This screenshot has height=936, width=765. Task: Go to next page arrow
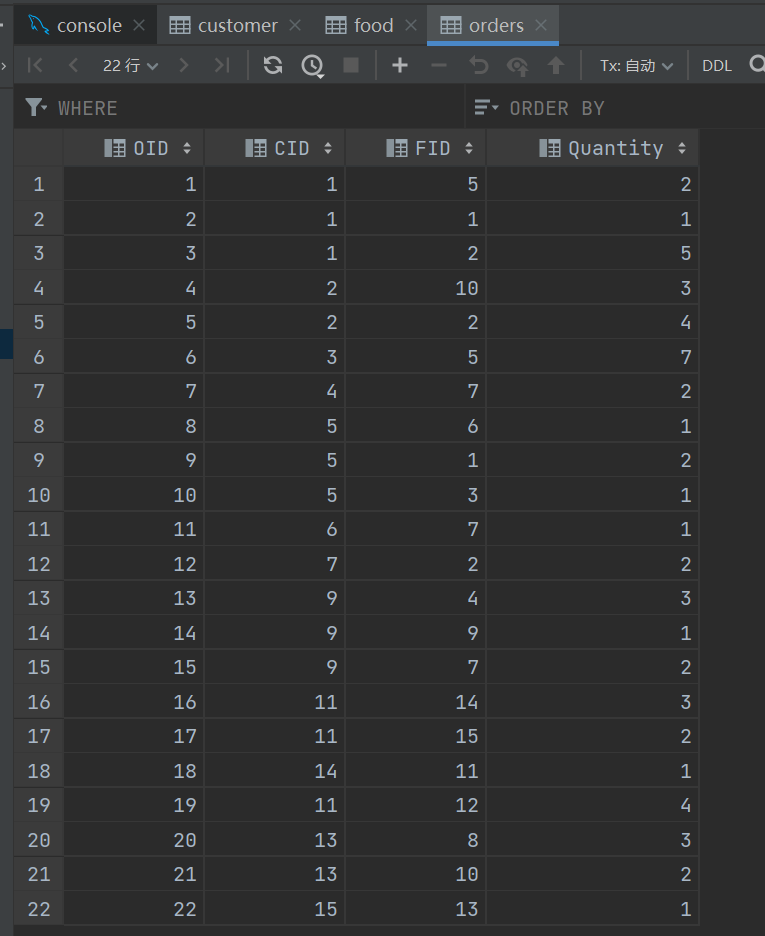point(184,65)
